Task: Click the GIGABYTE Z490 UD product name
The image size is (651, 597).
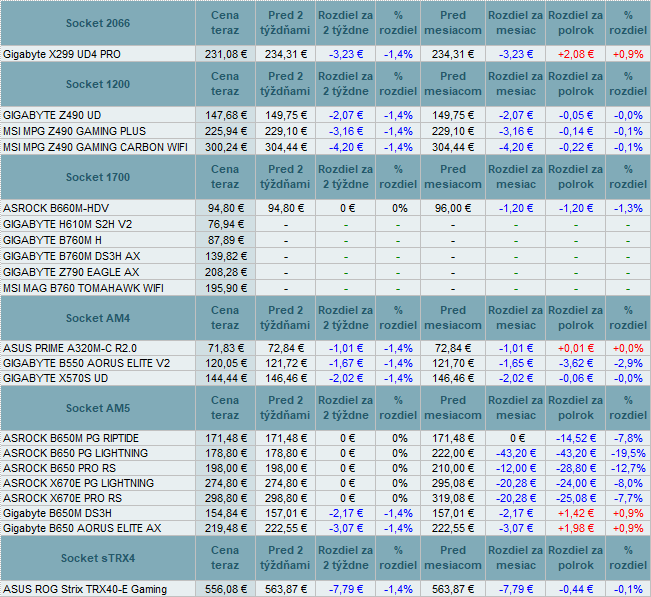Action: (52, 115)
